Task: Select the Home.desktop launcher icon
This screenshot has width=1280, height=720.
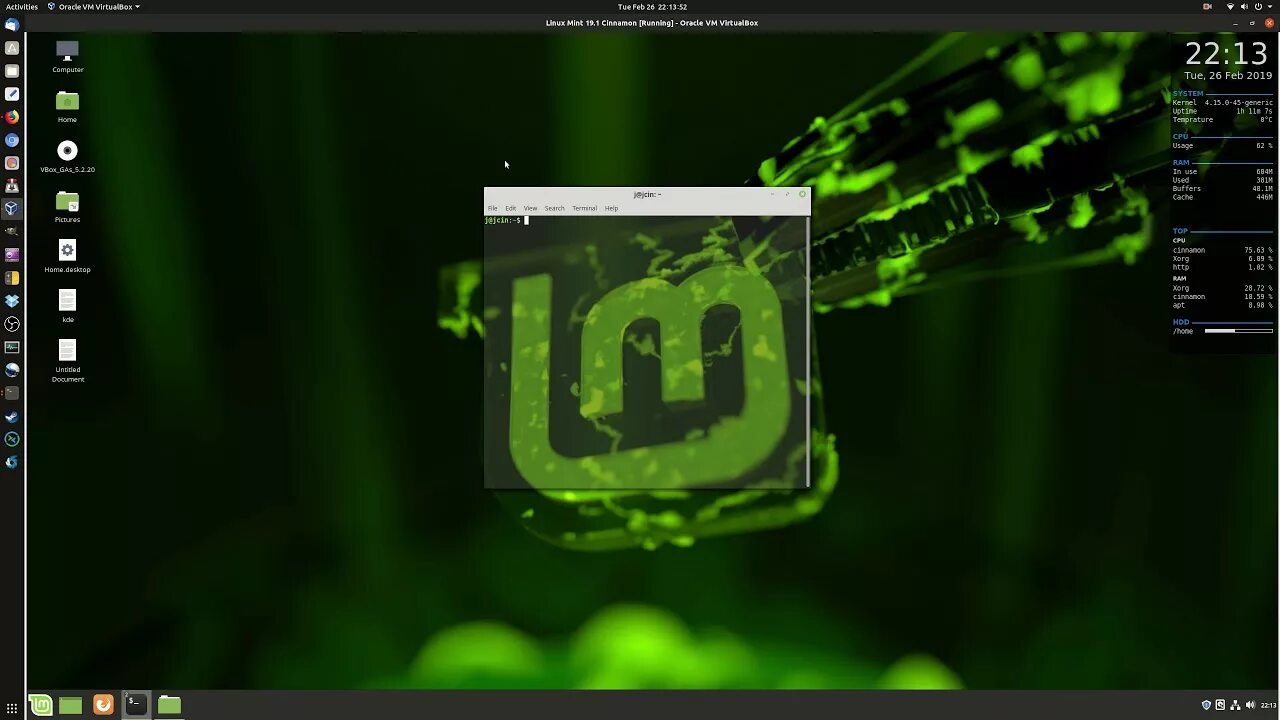Action: pos(67,257)
